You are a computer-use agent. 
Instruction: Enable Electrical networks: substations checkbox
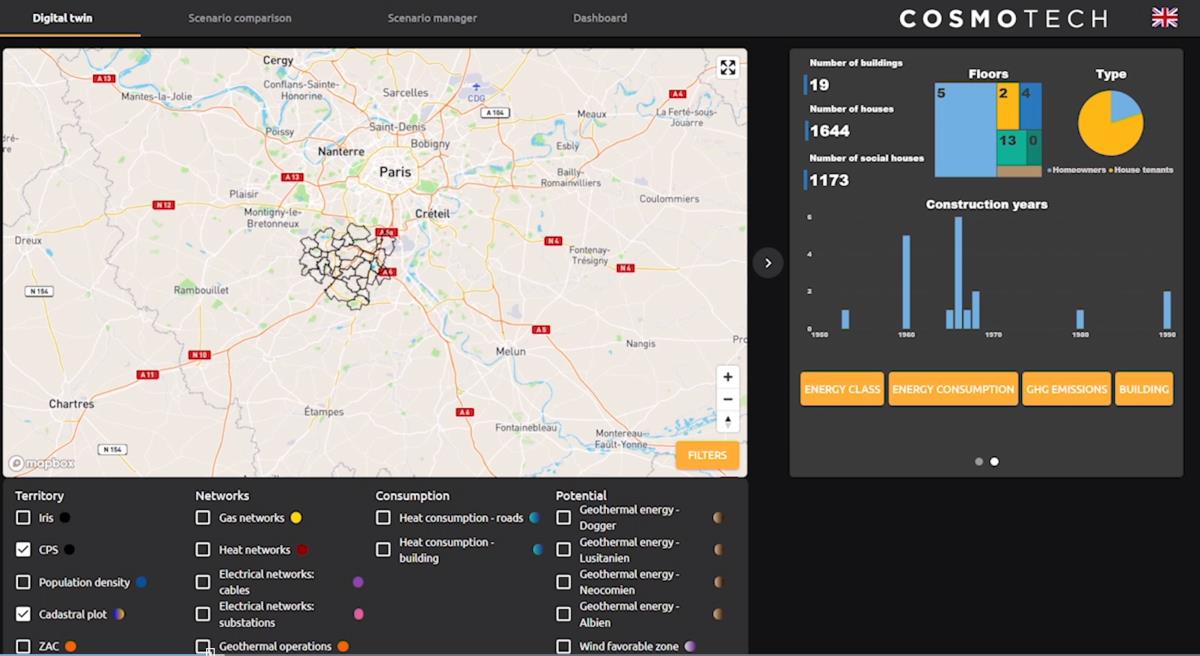pyautogui.click(x=203, y=614)
